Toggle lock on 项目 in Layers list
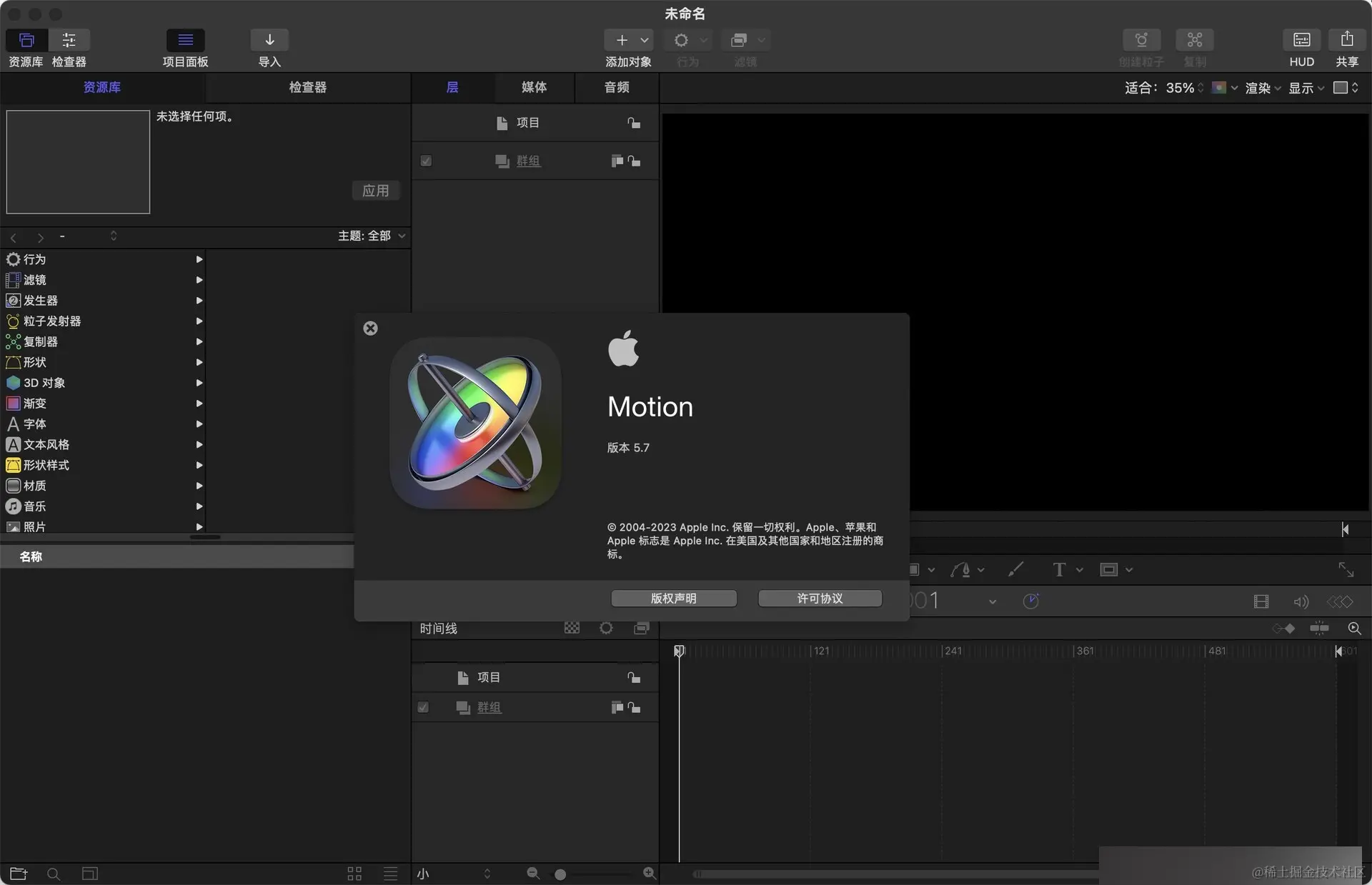This screenshot has width=1372, height=885. (x=634, y=123)
